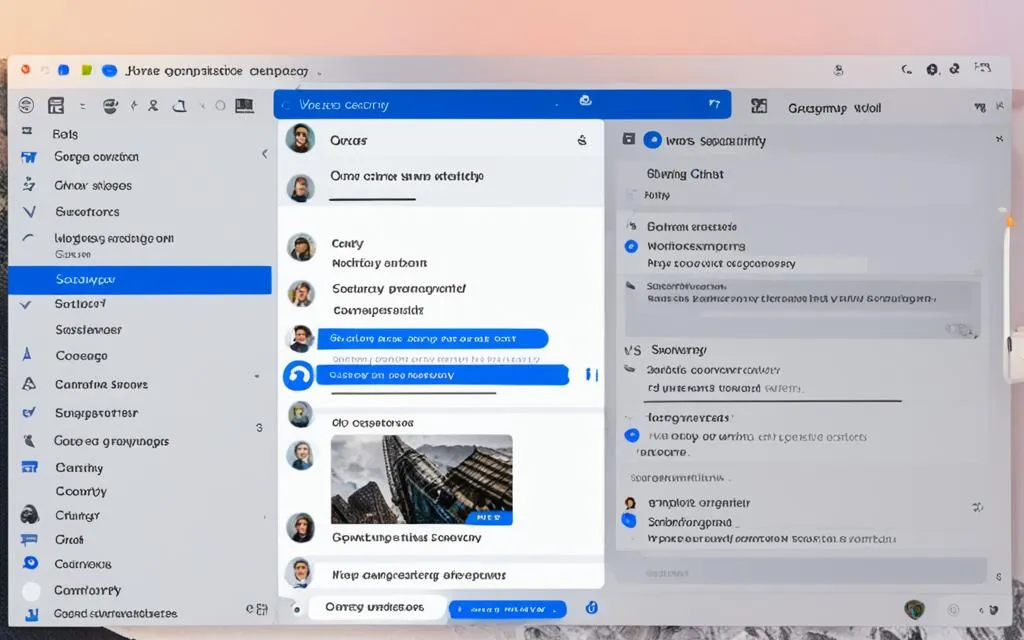Click the message input field at the bottom
1024x640 pixels.
[380, 607]
